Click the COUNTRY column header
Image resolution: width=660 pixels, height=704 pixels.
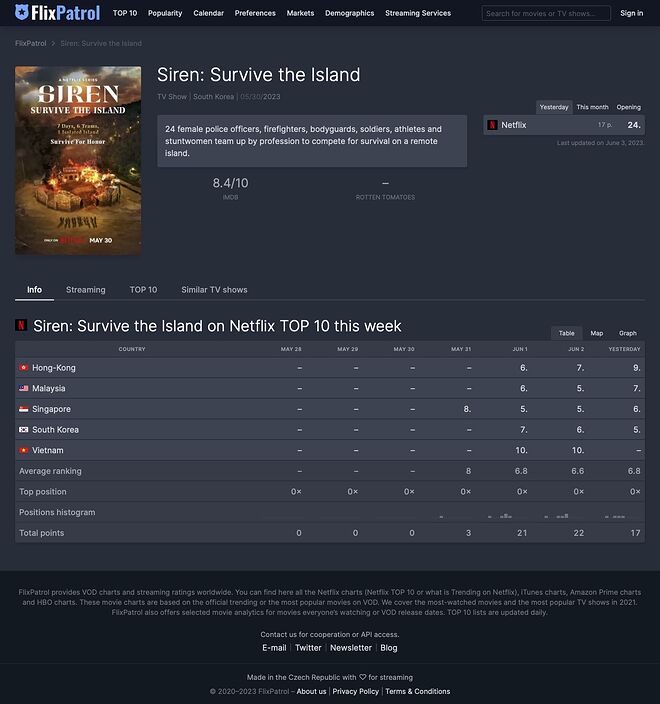tap(132, 349)
